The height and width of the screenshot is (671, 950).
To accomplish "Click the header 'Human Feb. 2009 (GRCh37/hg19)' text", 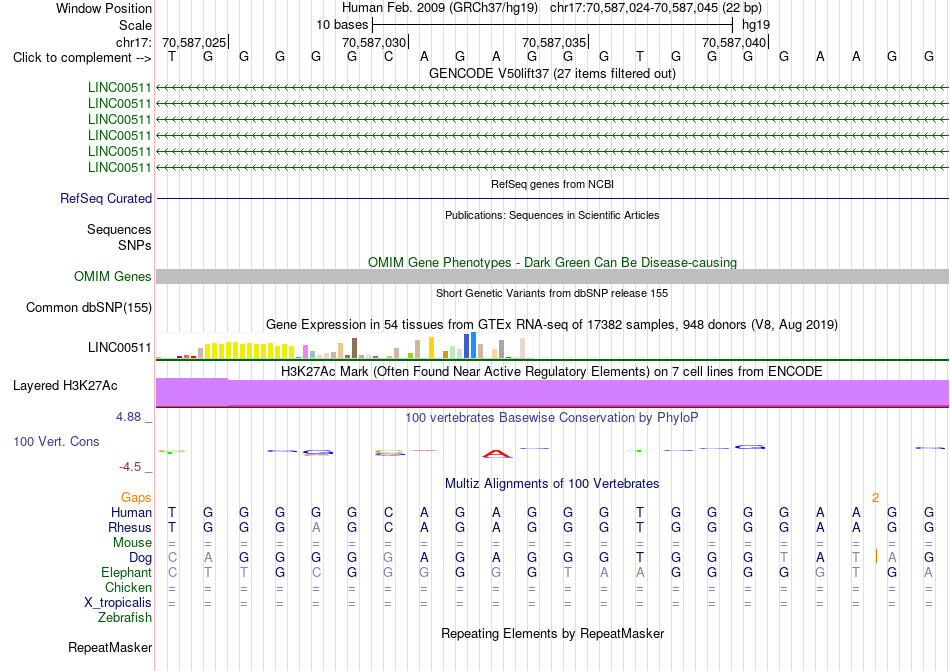I will pos(440,8).
